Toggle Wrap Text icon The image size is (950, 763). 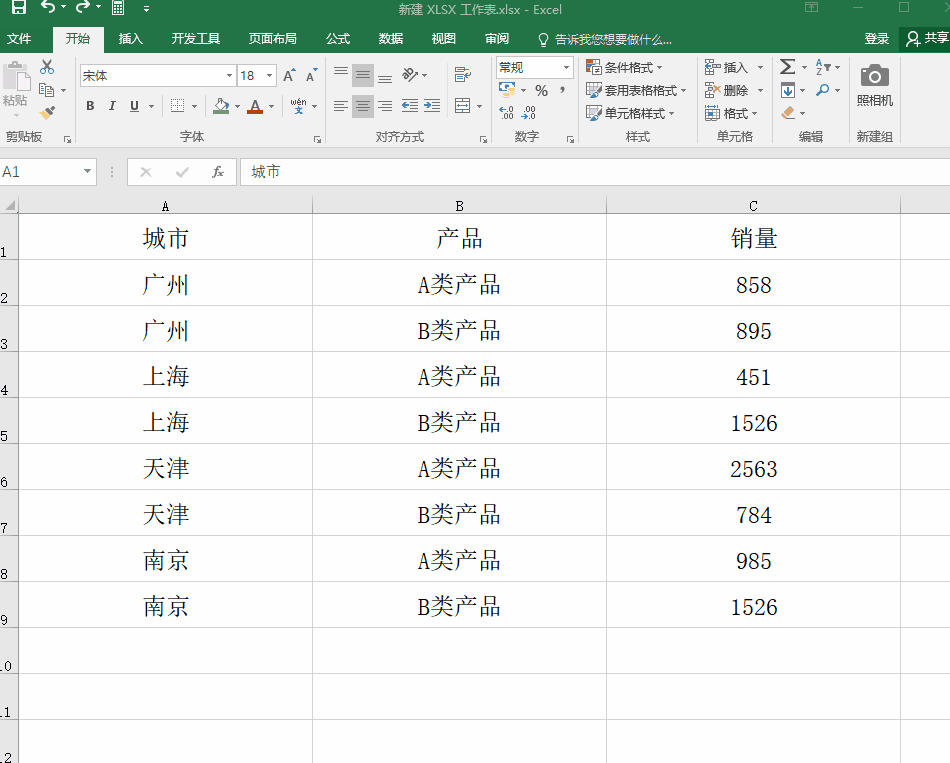(463, 75)
